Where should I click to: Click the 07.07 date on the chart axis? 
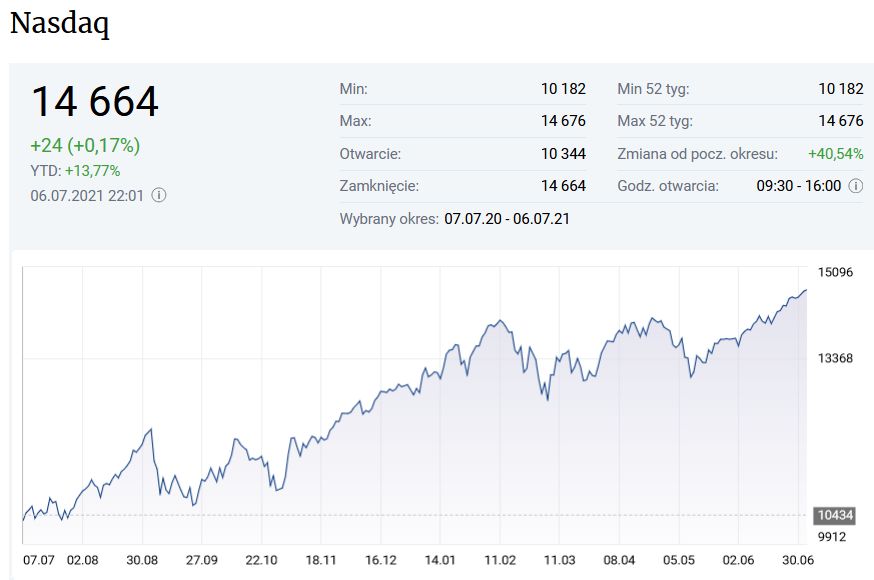[39, 559]
